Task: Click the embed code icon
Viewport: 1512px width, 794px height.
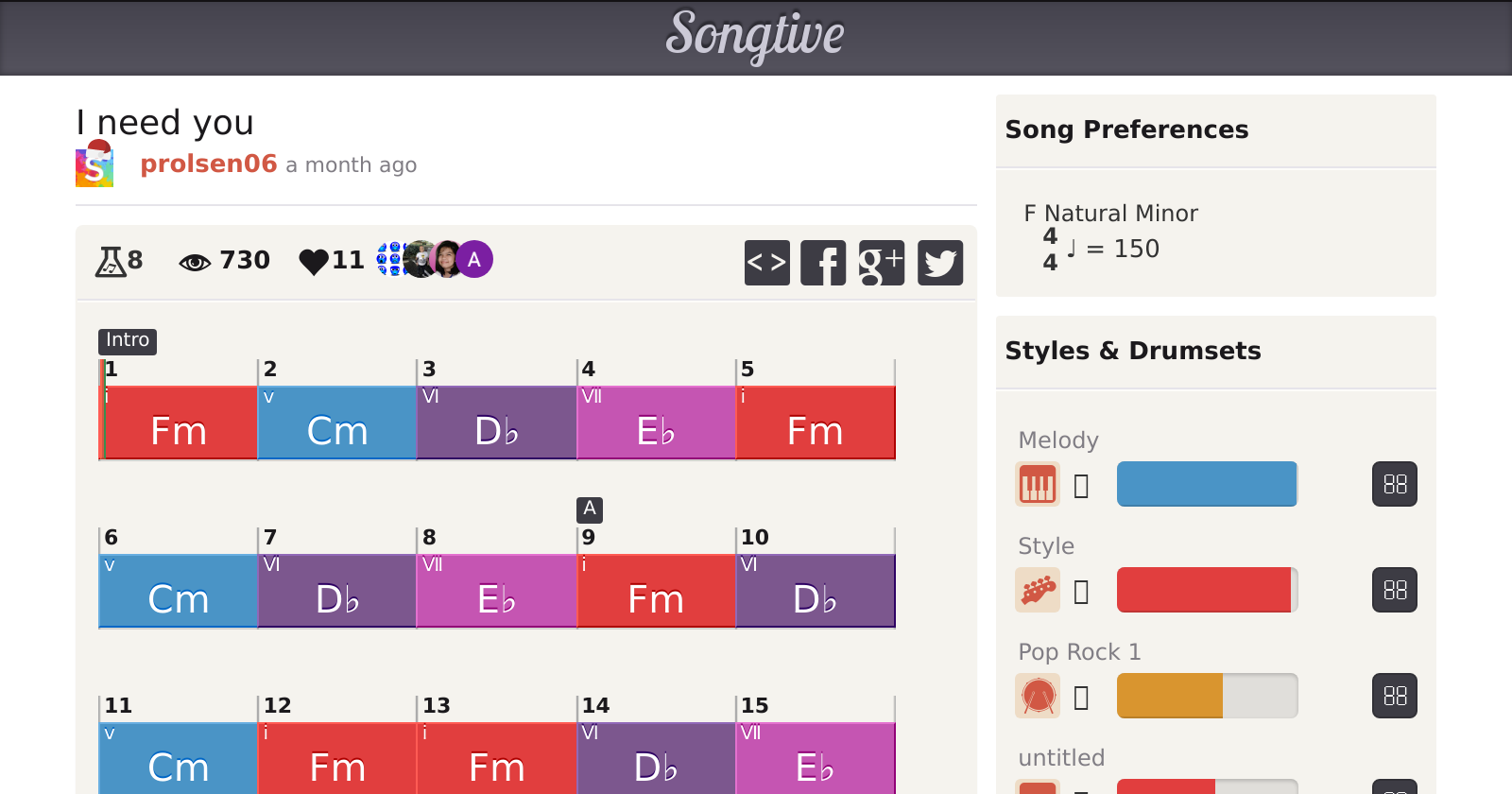Action: pos(766,263)
